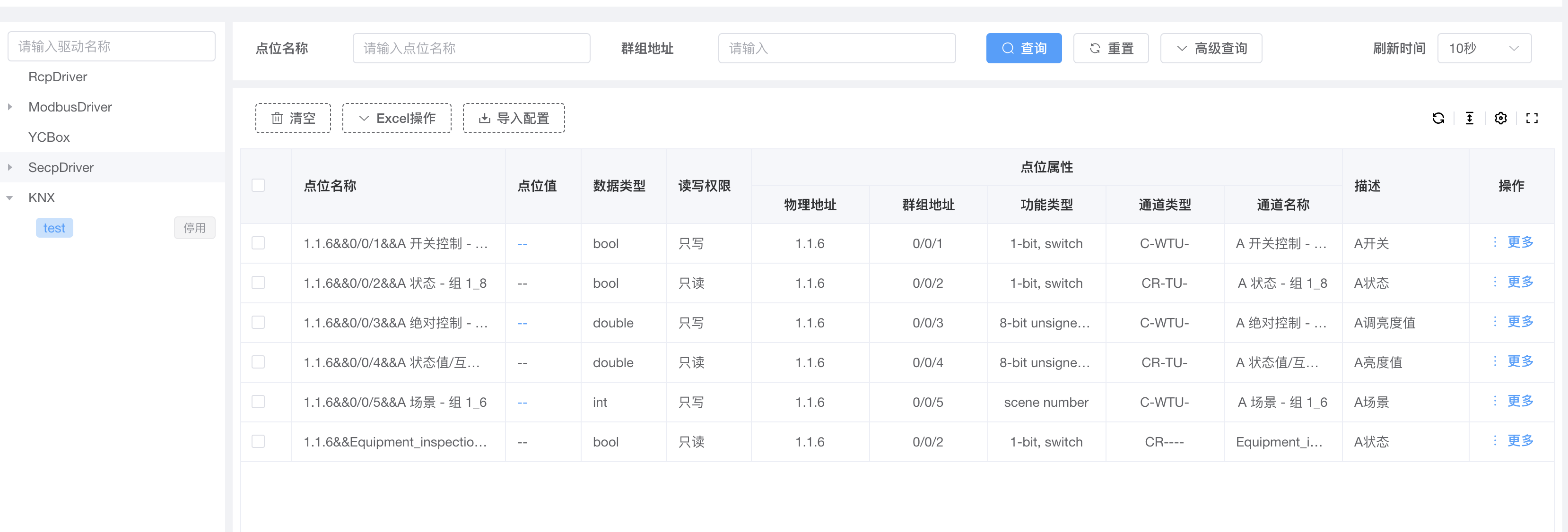Check the A 场景 - 组 1_6 row
1568x532 pixels.
(x=258, y=402)
